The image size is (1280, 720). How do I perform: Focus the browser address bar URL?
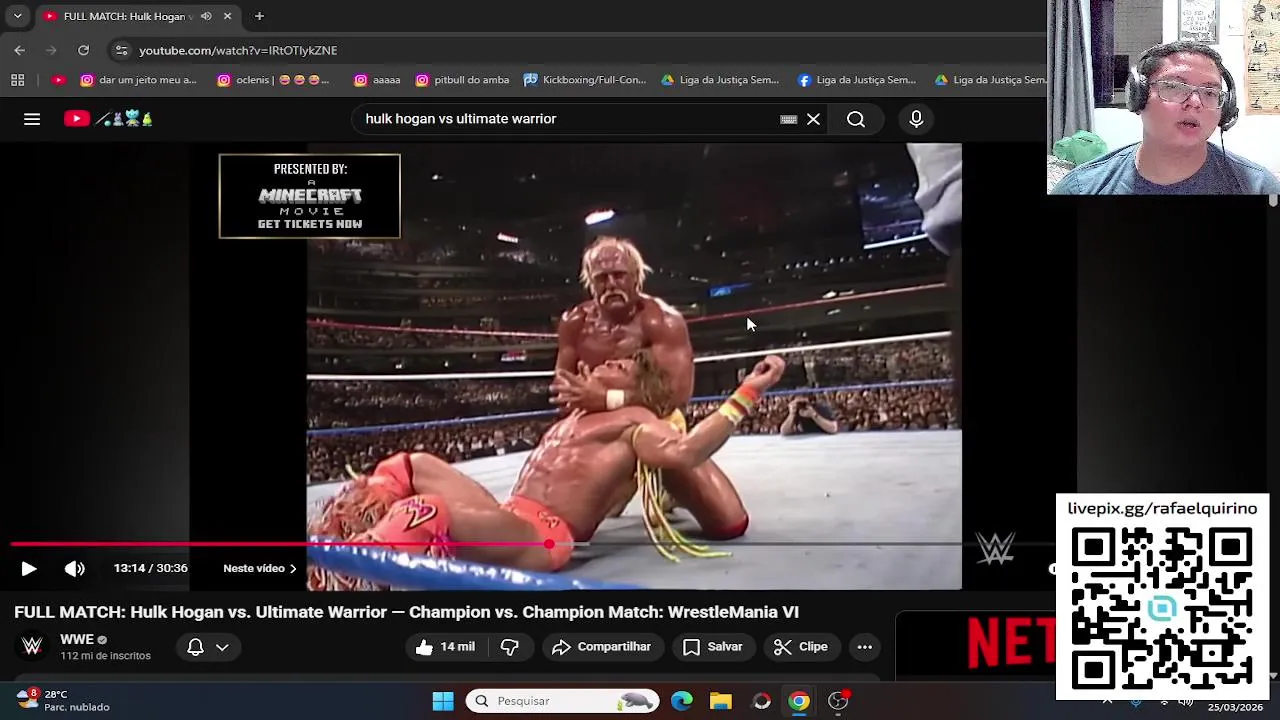[x=238, y=50]
